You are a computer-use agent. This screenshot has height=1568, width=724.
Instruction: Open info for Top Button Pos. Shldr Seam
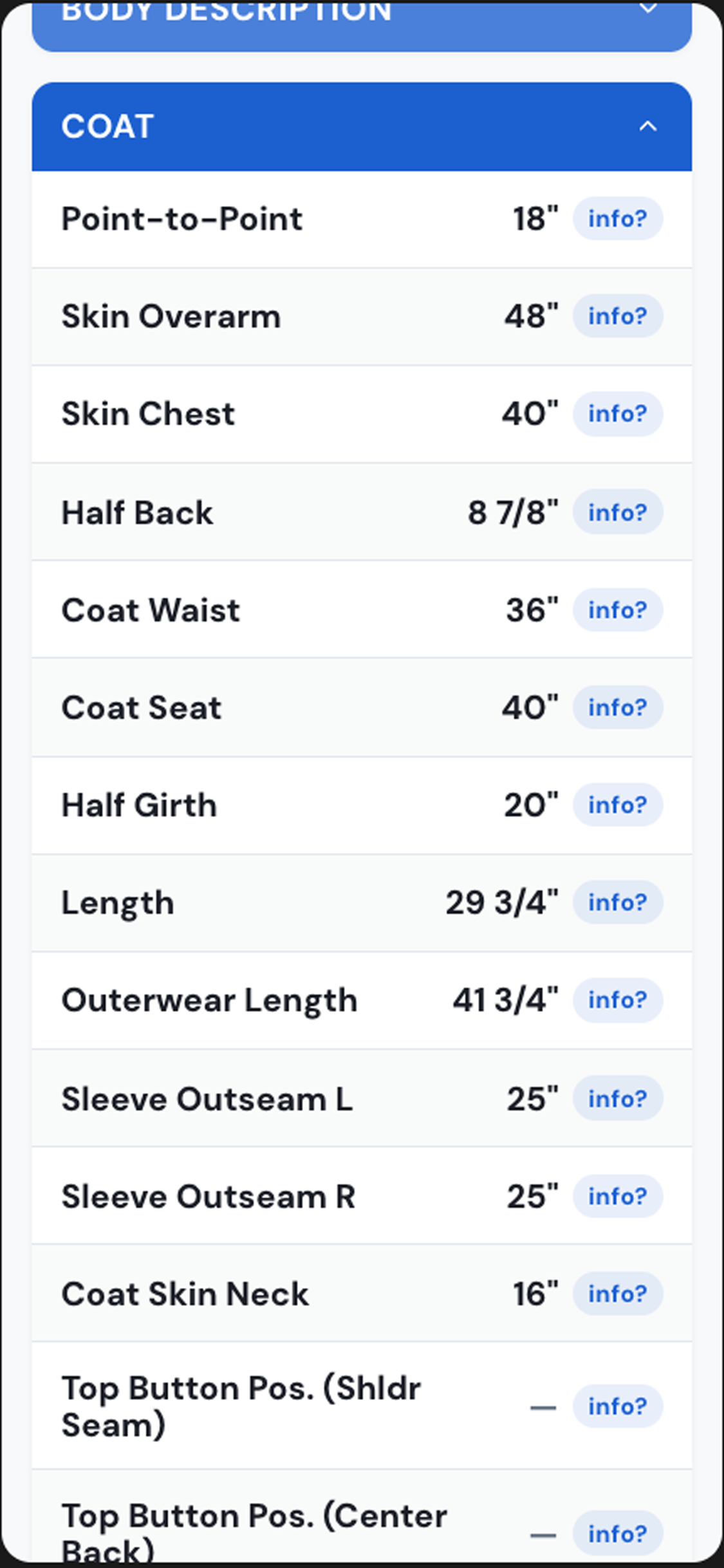pyautogui.click(x=618, y=1406)
